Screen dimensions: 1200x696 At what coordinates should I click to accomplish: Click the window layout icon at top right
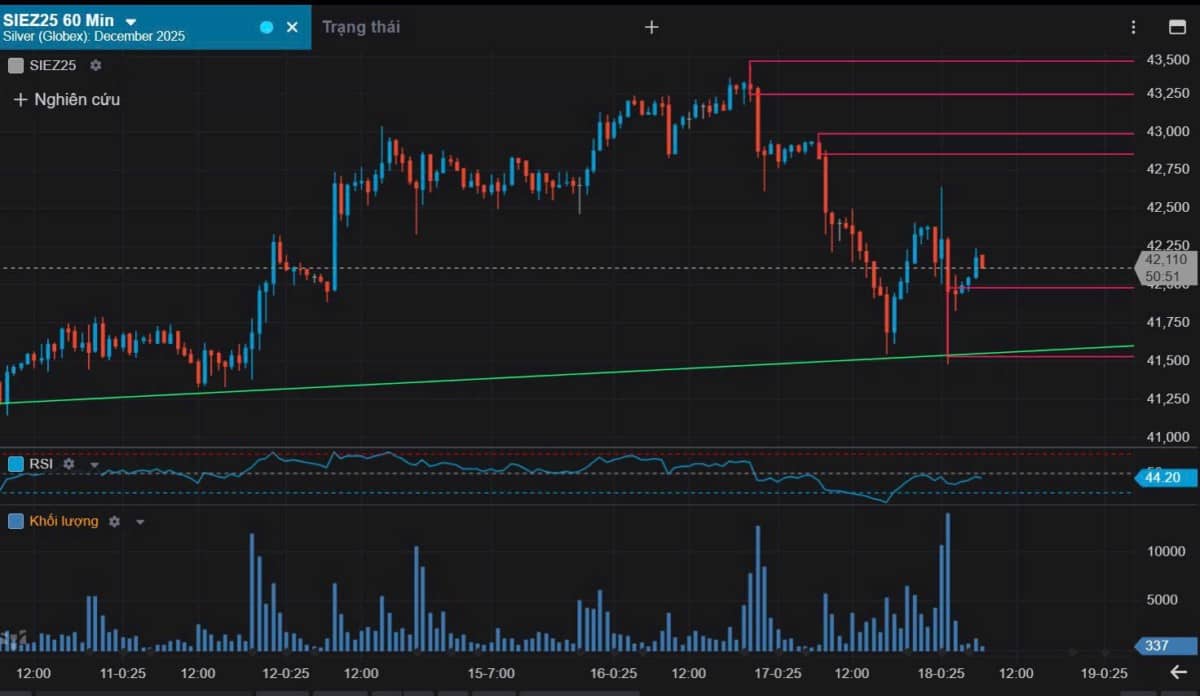click(1176, 27)
